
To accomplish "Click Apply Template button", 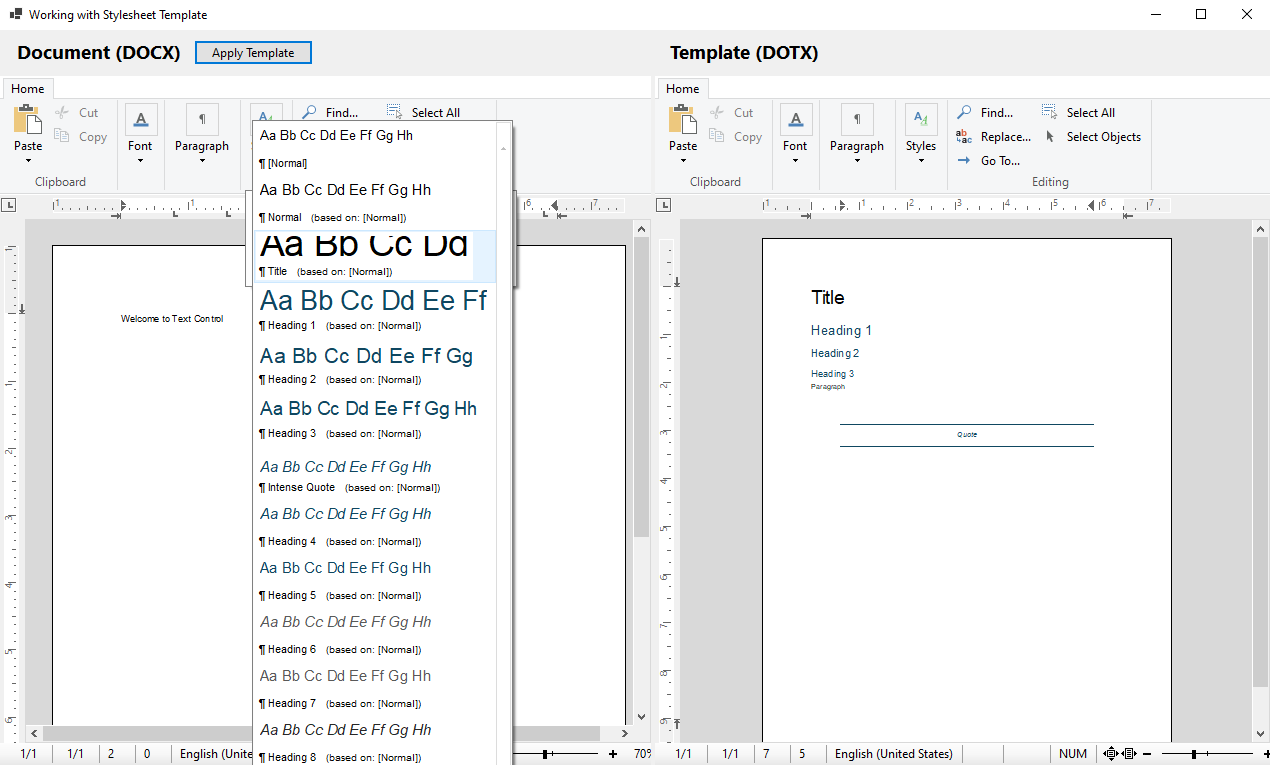I will coord(253,53).
